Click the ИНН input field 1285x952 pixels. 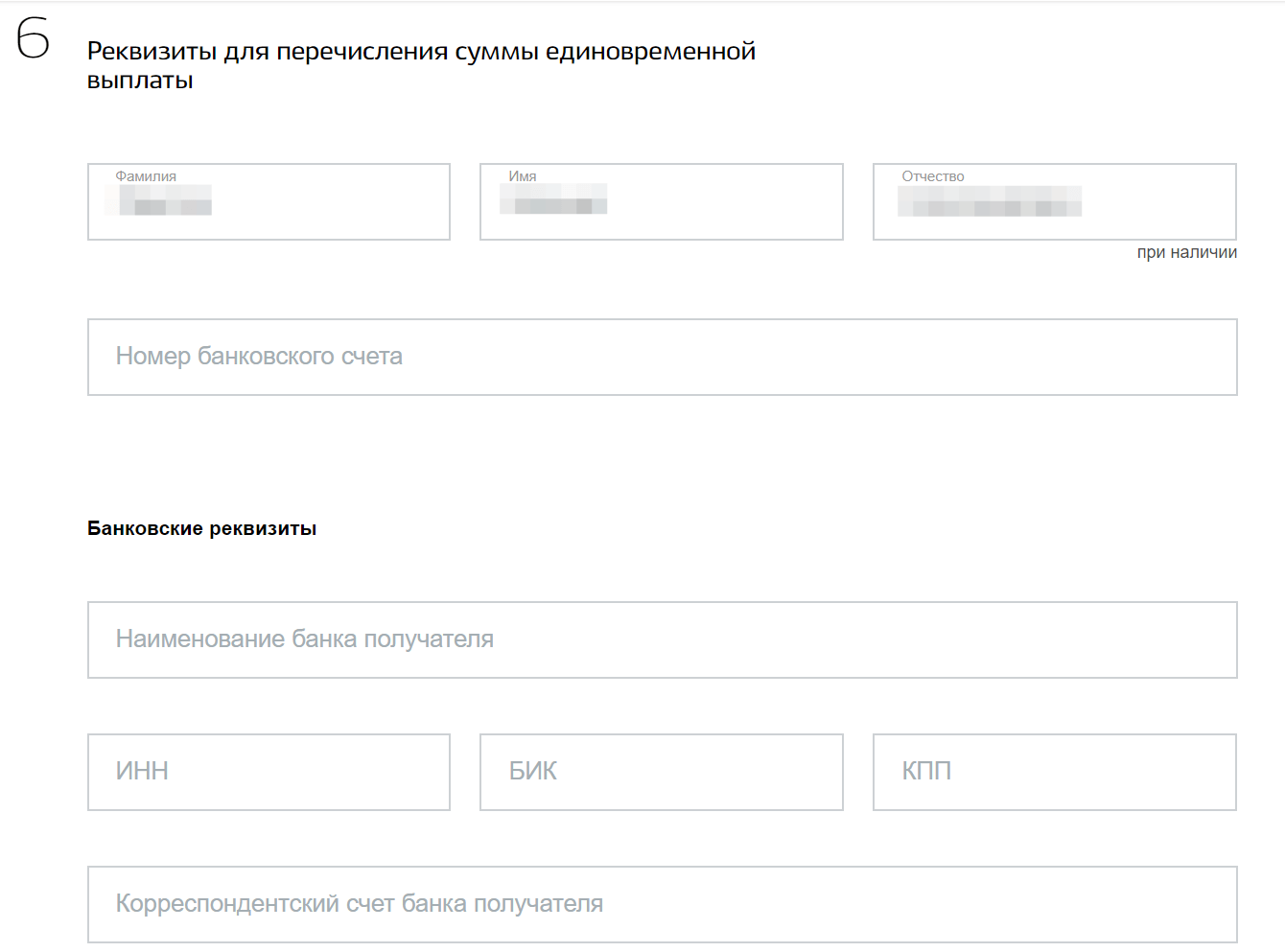[x=269, y=772]
